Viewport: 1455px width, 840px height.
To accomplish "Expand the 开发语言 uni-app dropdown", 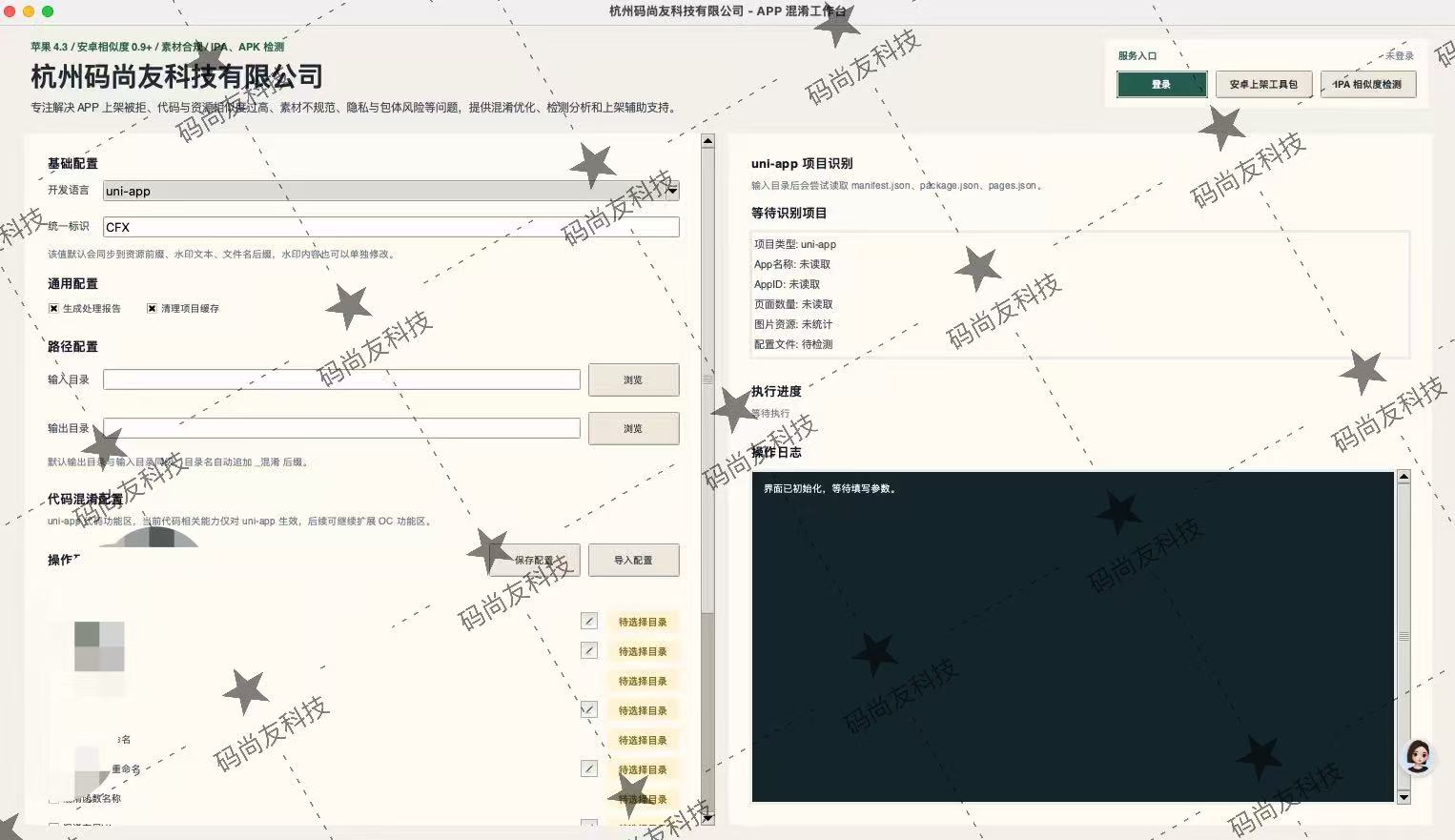I will coord(391,191).
